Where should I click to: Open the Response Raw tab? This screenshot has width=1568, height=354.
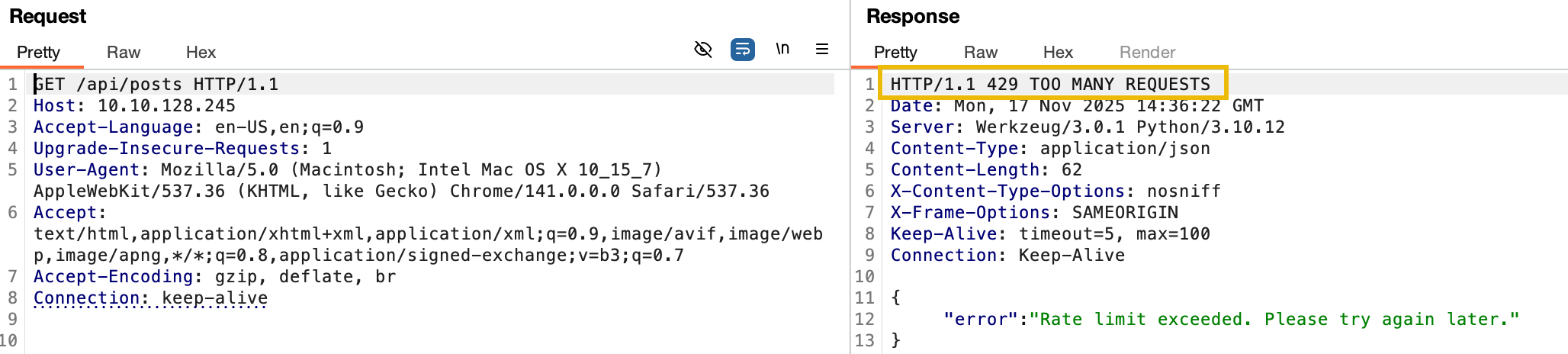pyautogui.click(x=981, y=52)
